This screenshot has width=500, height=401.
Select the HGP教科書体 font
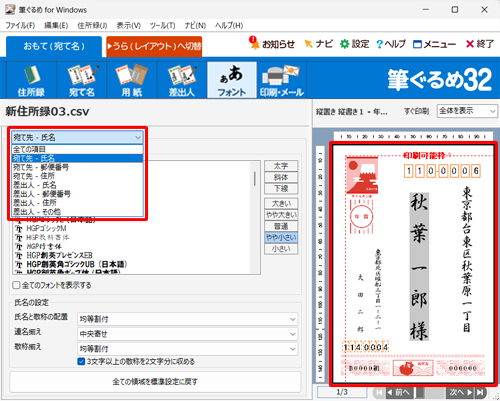coord(48,237)
